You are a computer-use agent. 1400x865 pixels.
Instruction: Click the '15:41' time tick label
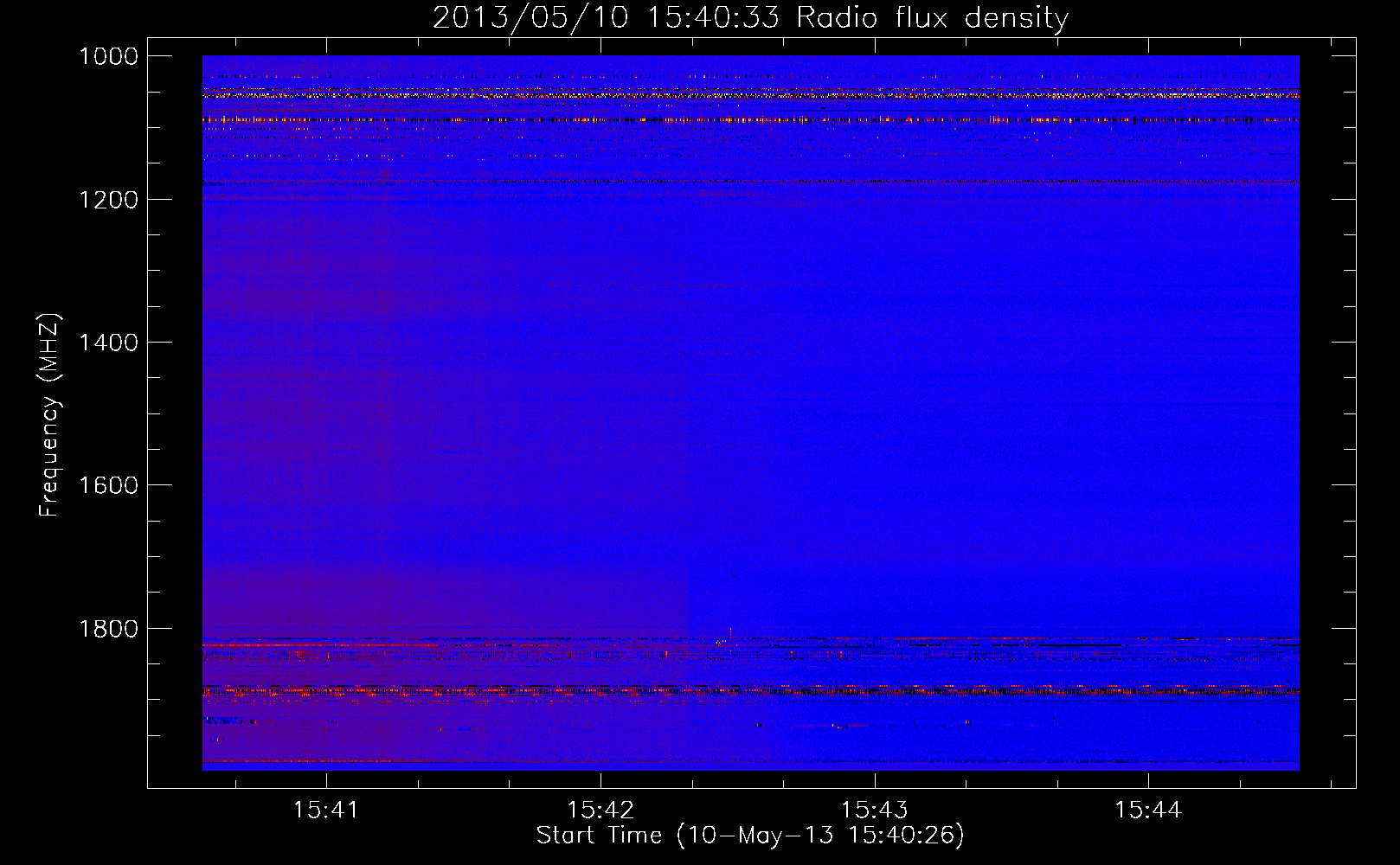pos(325,811)
